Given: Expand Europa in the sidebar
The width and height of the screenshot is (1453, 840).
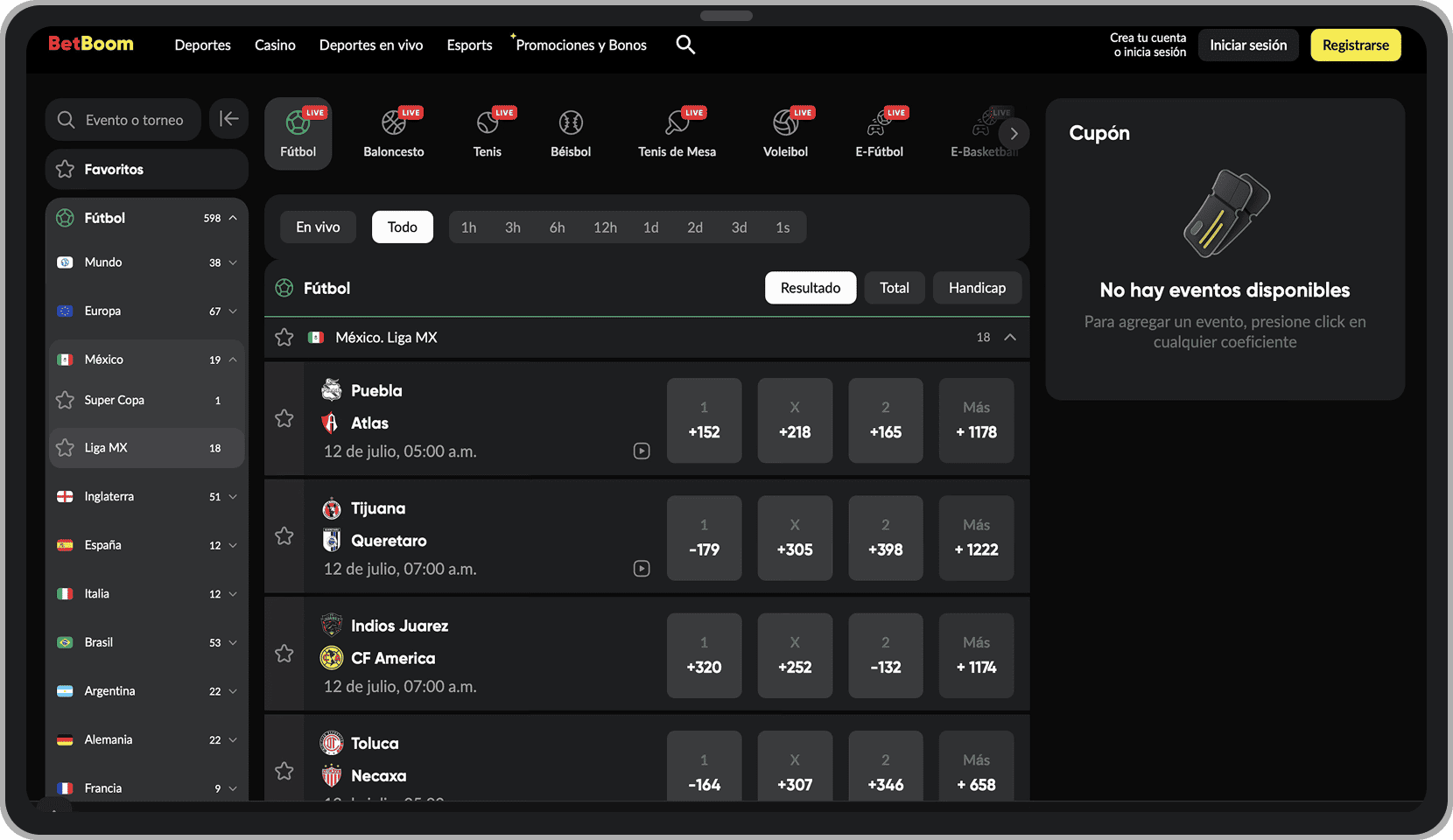Looking at the screenshot, I should tap(233, 311).
